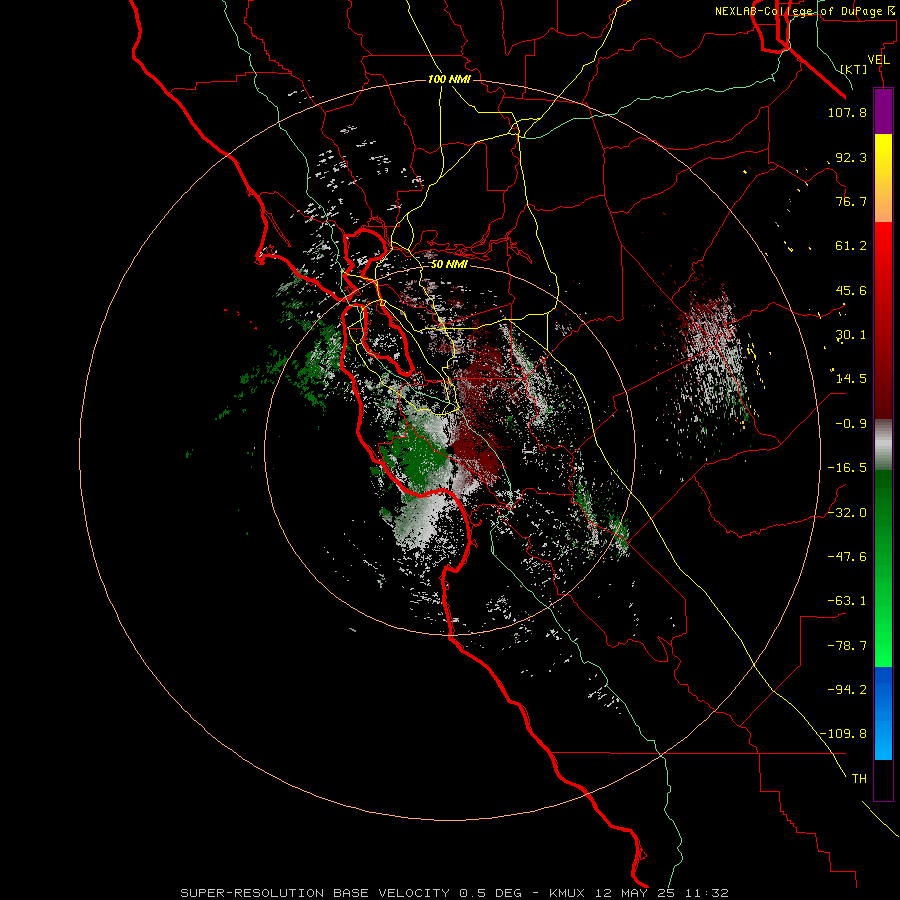Click the -109.8 legend value

(844, 734)
